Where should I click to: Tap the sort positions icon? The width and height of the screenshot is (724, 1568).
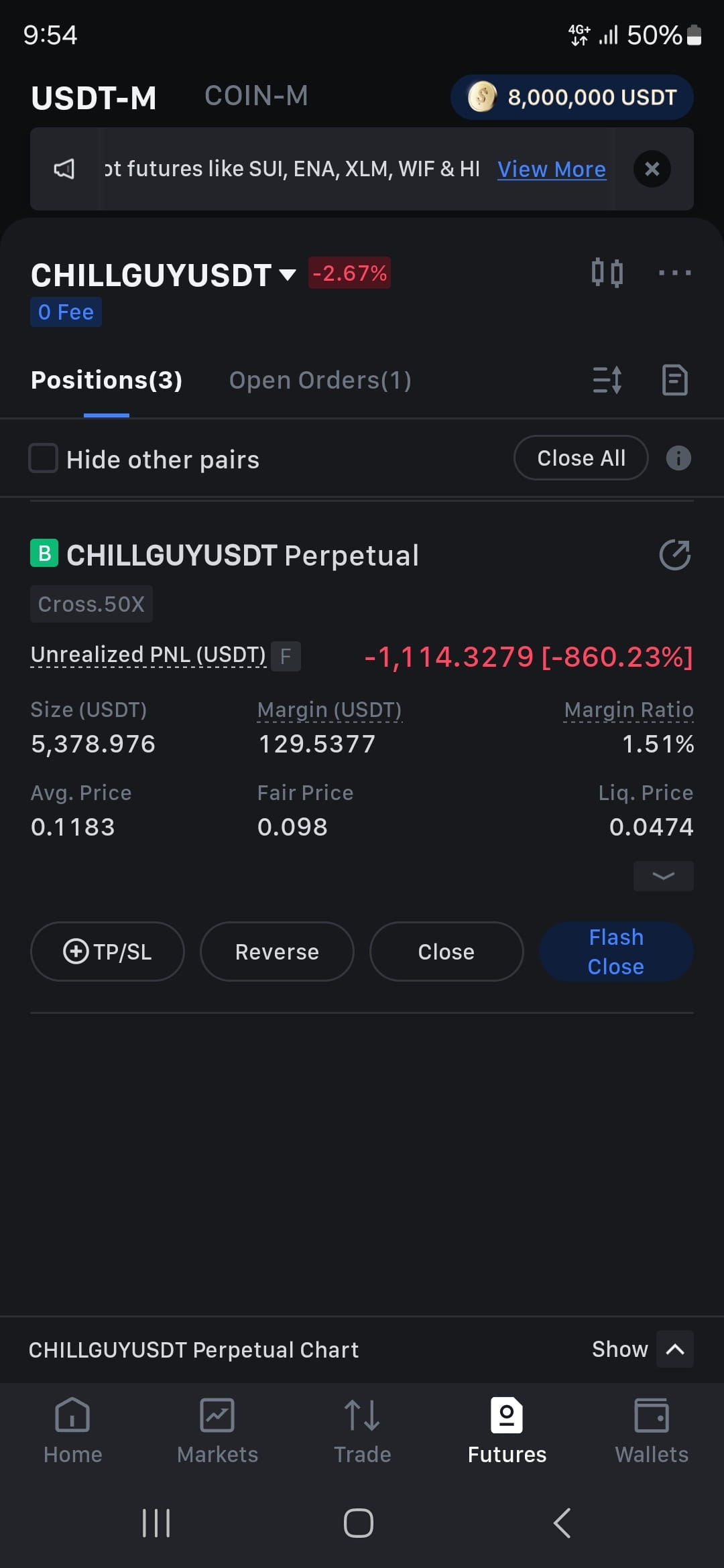pos(607,380)
